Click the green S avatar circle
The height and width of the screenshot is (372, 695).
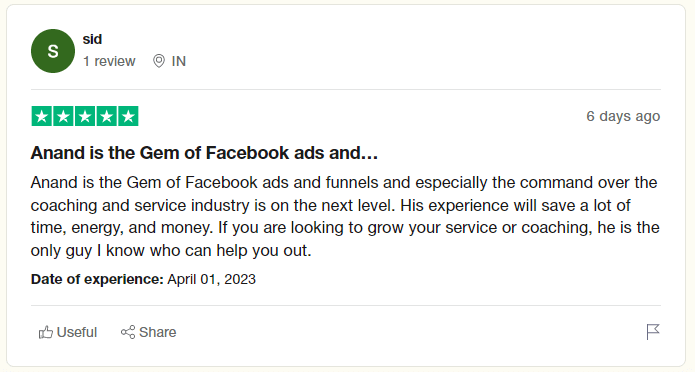click(x=53, y=51)
